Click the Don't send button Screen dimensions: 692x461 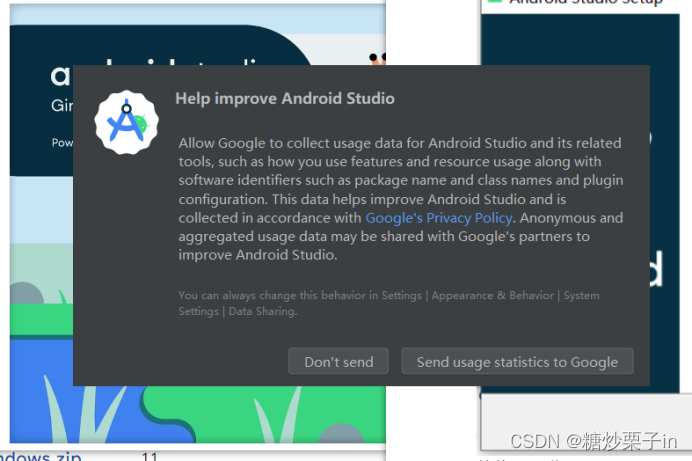[x=338, y=361]
